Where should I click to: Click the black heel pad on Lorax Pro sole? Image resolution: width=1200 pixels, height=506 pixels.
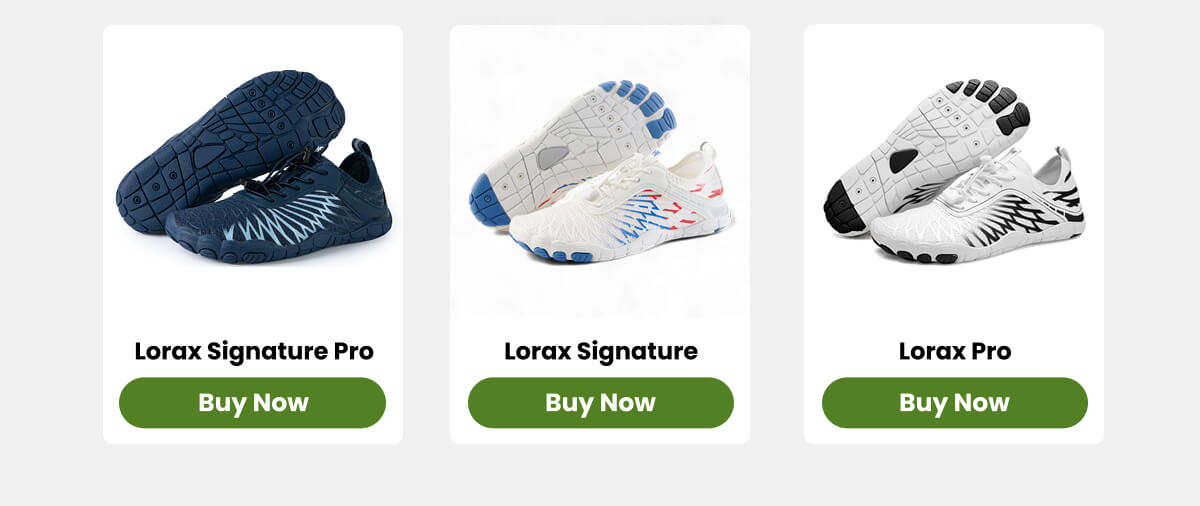[840, 205]
